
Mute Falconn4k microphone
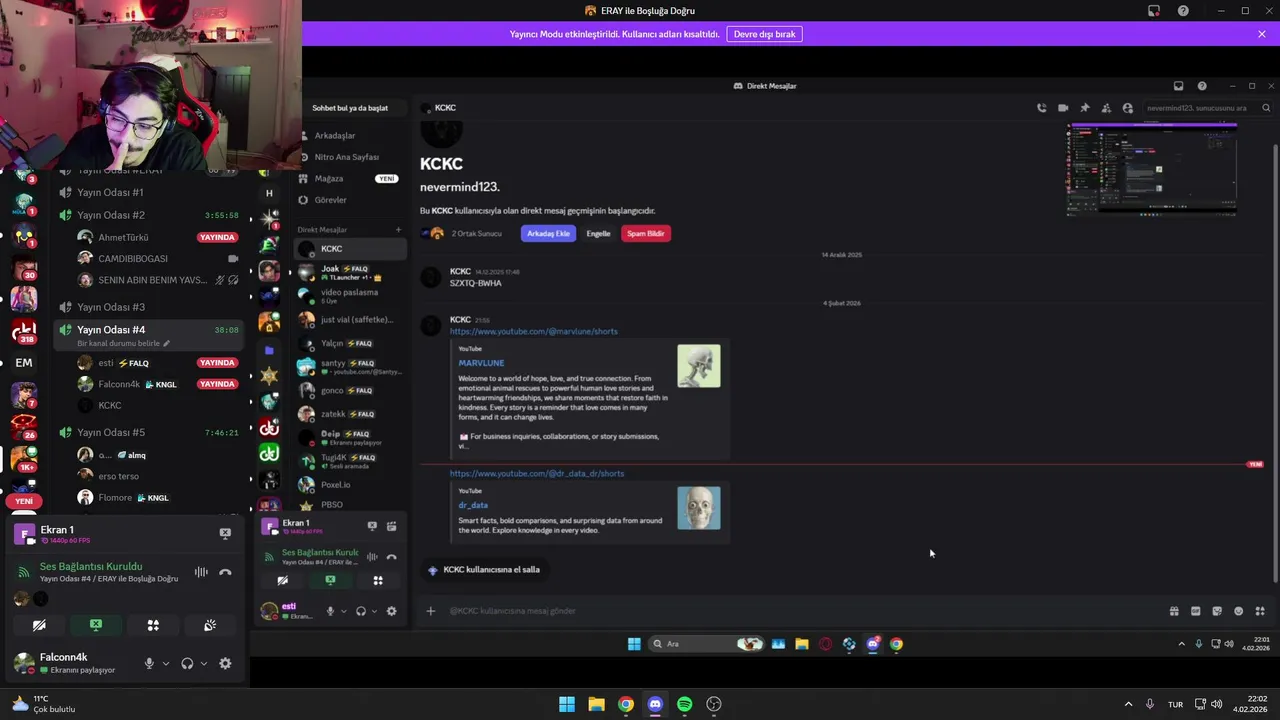pos(149,663)
